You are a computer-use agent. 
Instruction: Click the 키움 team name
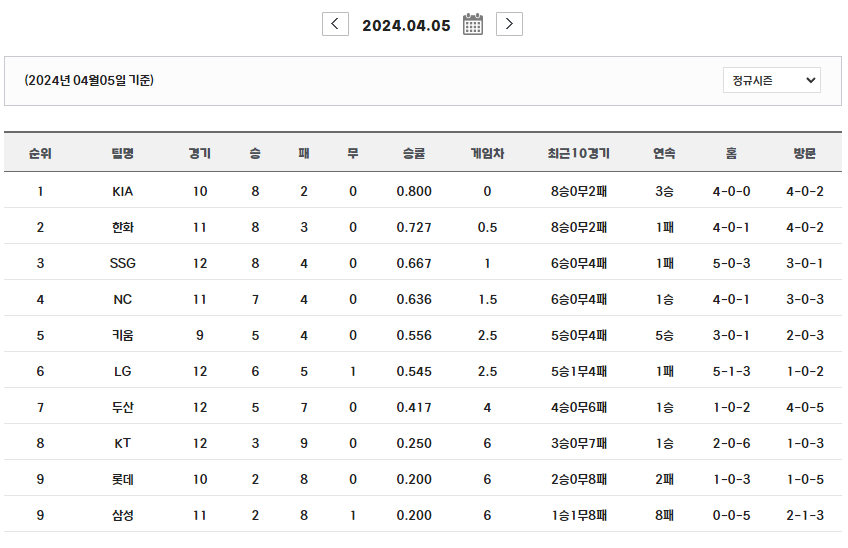pos(123,335)
